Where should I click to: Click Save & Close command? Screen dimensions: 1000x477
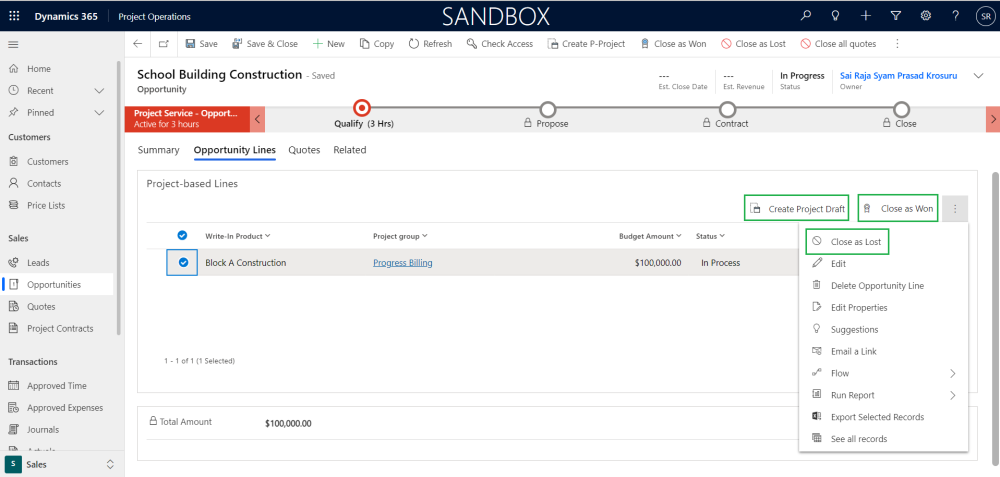(265, 44)
